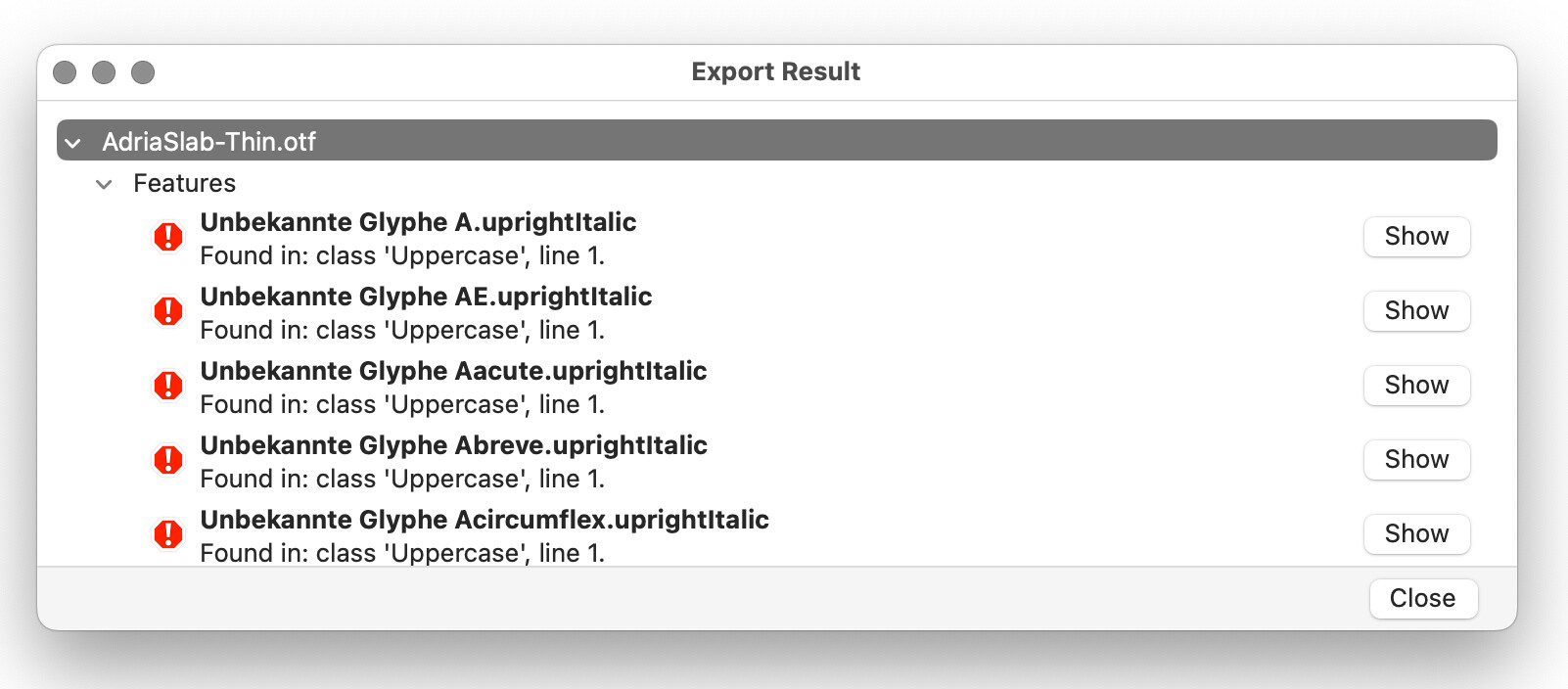
Task: Select the Unbekannte Glyphe AE.uprightItalic entry
Action: point(426,298)
